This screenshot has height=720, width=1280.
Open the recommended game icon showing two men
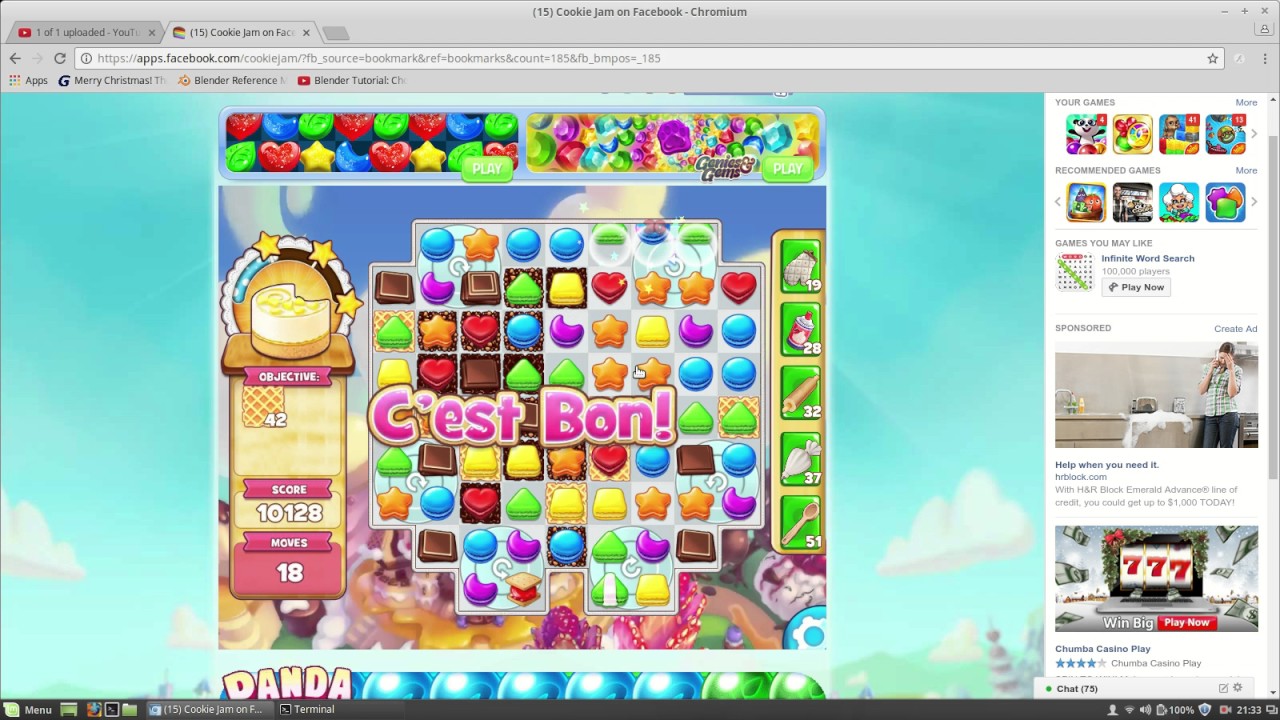(x=1132, y=202)
